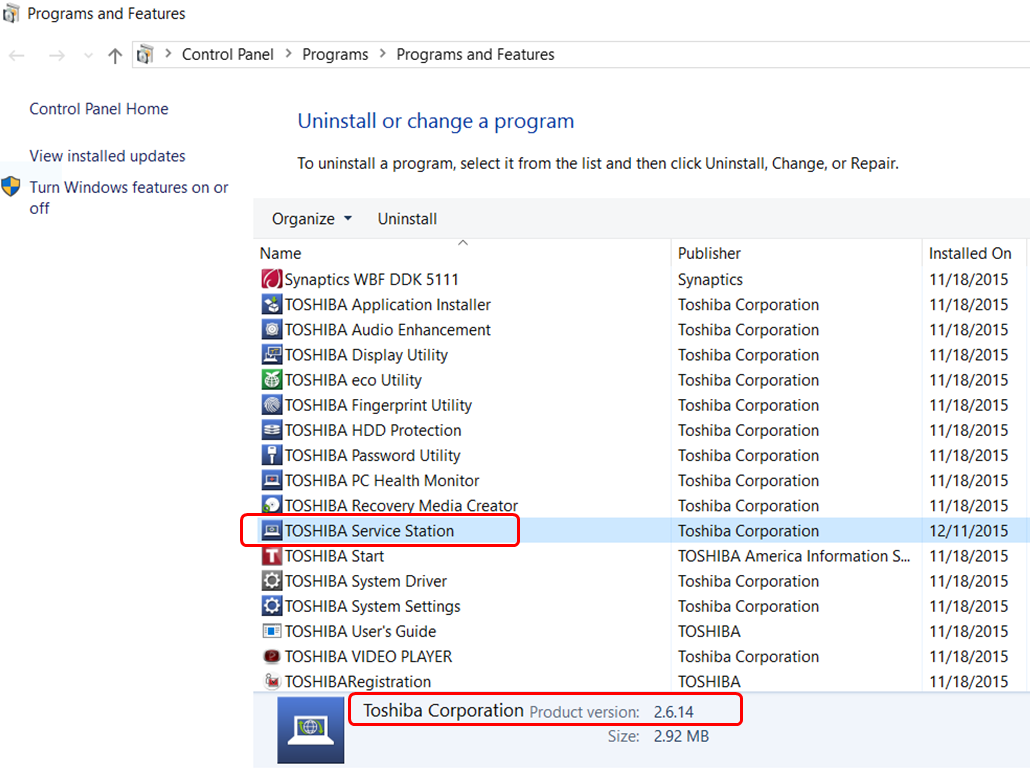Click the Uninstall toolbar button
1030x770 pixels.
pyautogui.click(x=407, y=219)
